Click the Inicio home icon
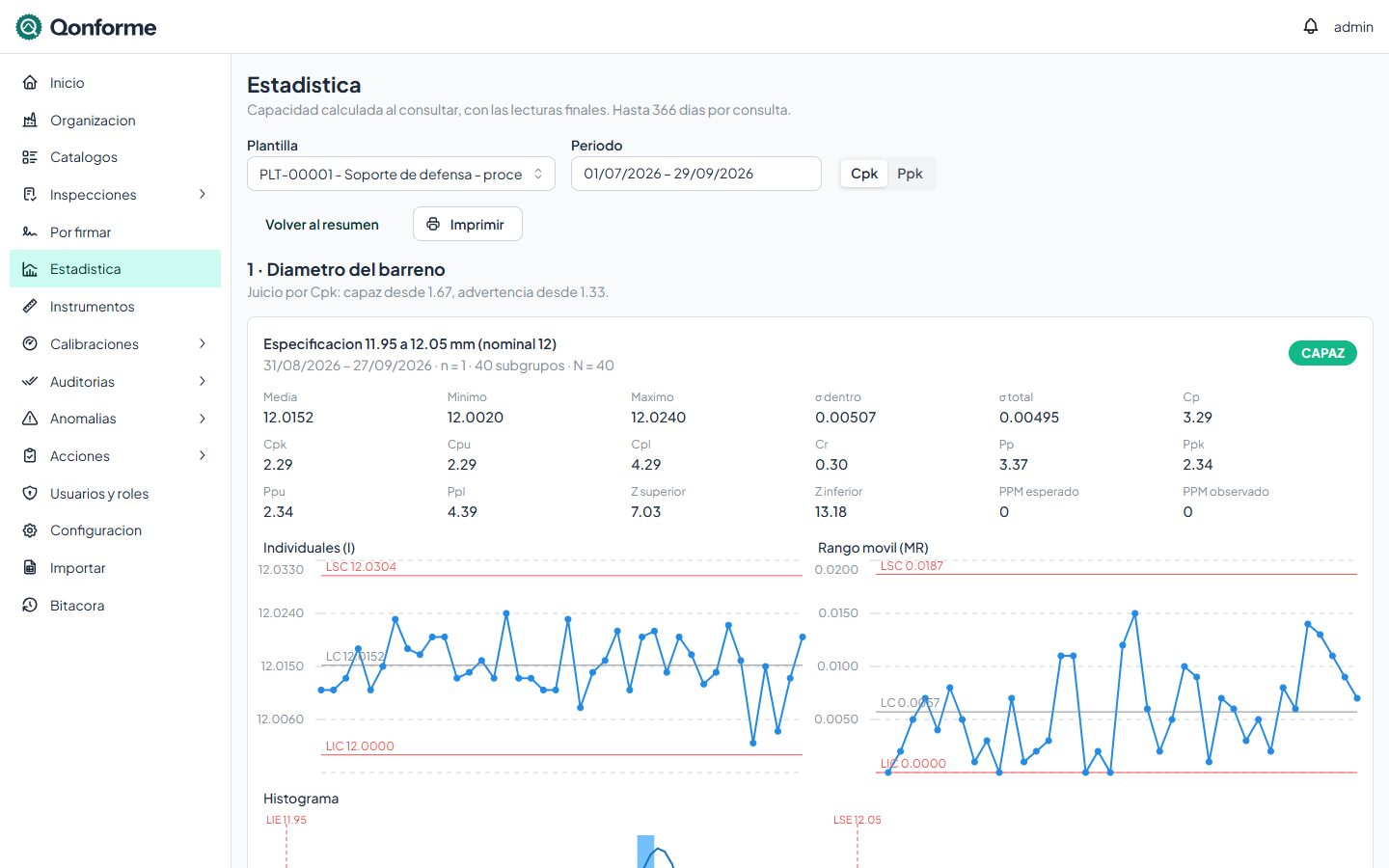 coord(30,83)
